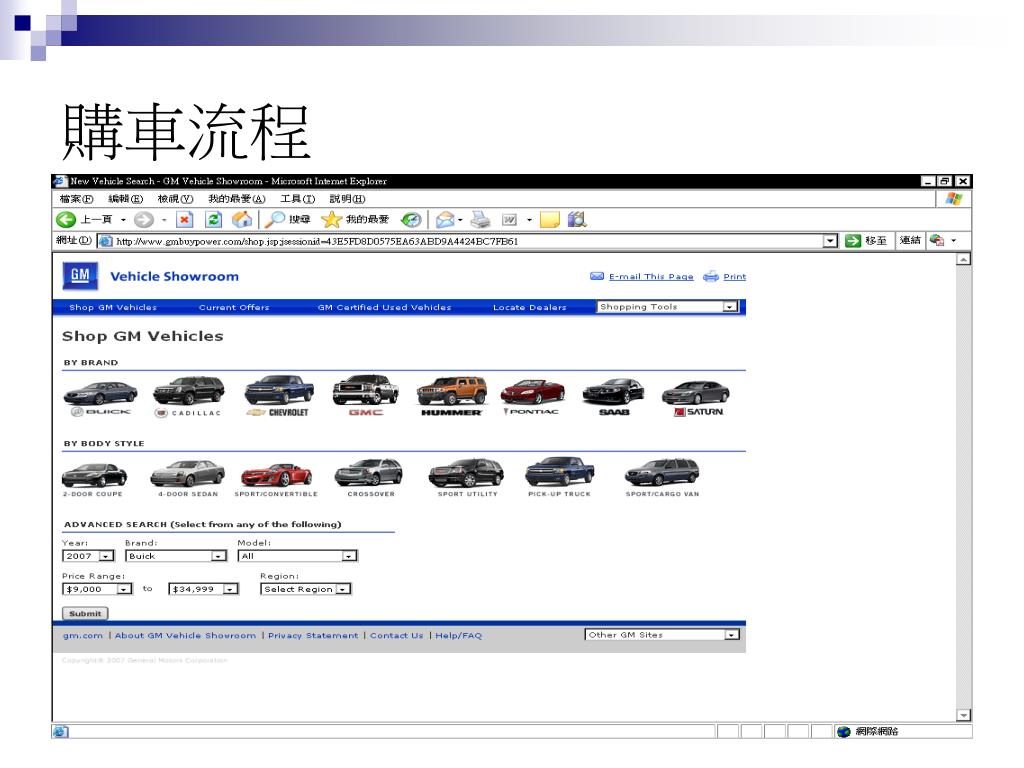Click the Research book toolbar icon
1024x768 pixels.
click(577, 220)
